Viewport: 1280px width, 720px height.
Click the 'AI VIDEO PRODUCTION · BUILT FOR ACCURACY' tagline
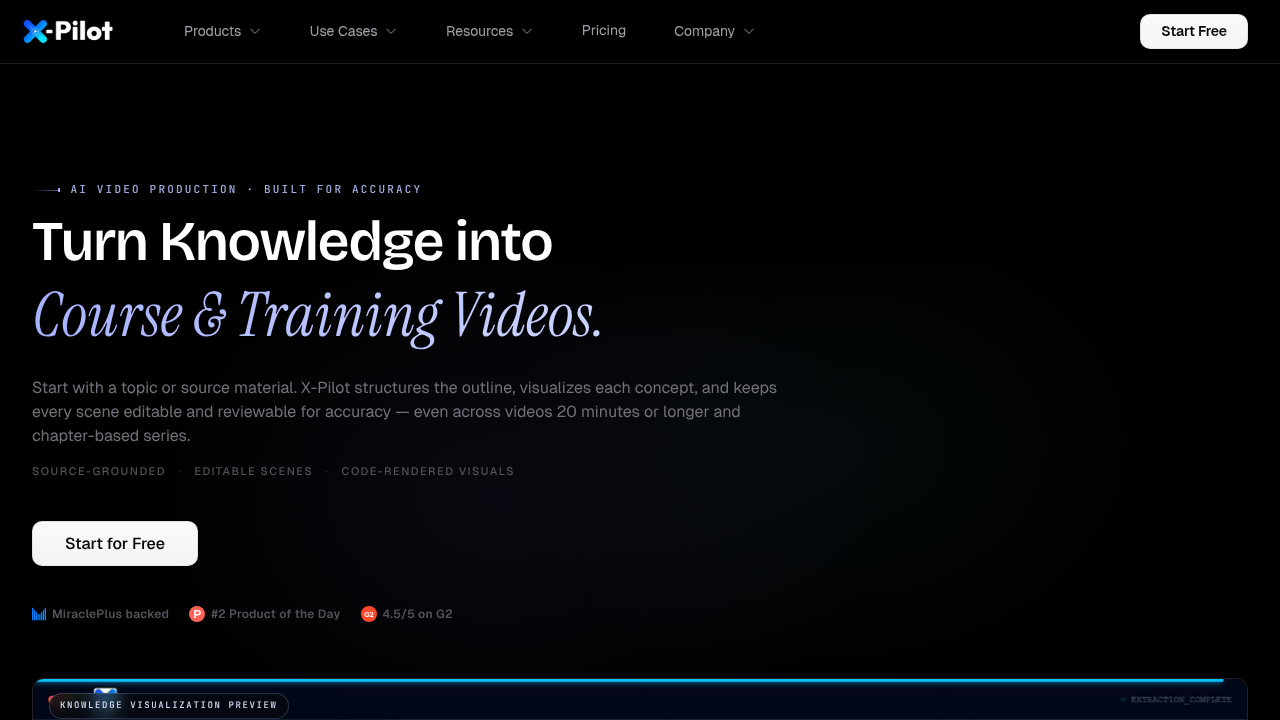pyautogui.click(x=246, y=189)
